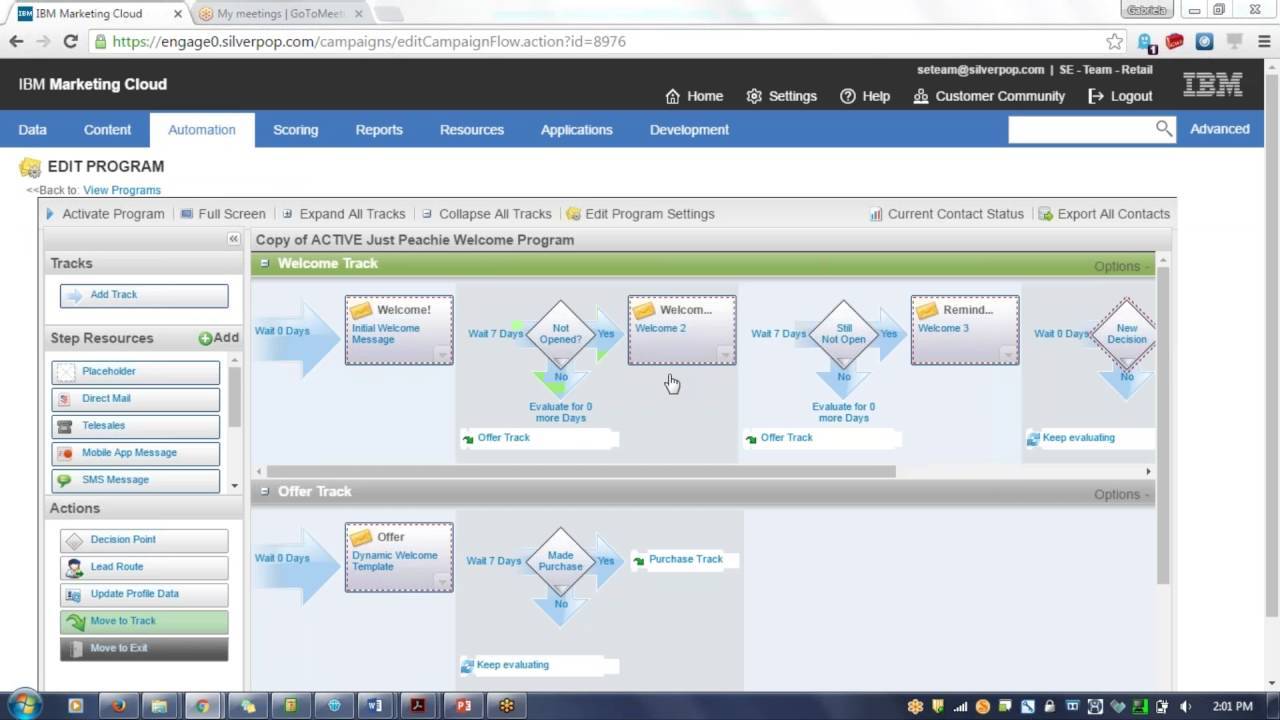Open the Reports menu tab
1280x720 pixels.
click(x=379, y=130)
